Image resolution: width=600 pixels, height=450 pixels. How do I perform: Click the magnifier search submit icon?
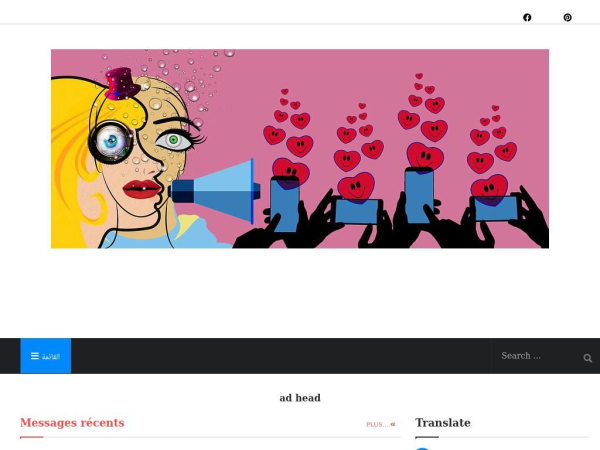[588, 358]
